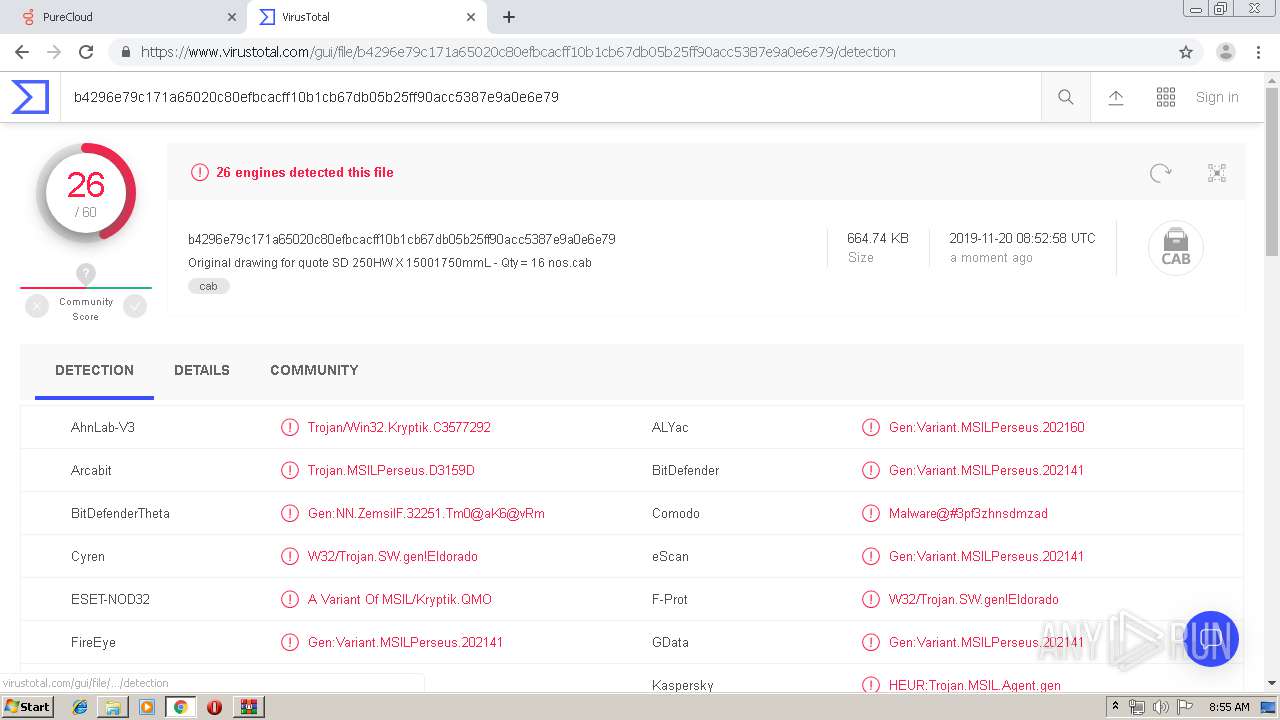Click the F-Prot W32/Trojan.SW.gen!Eldorado result
The image size is (1280, 720).
[974, 599]
